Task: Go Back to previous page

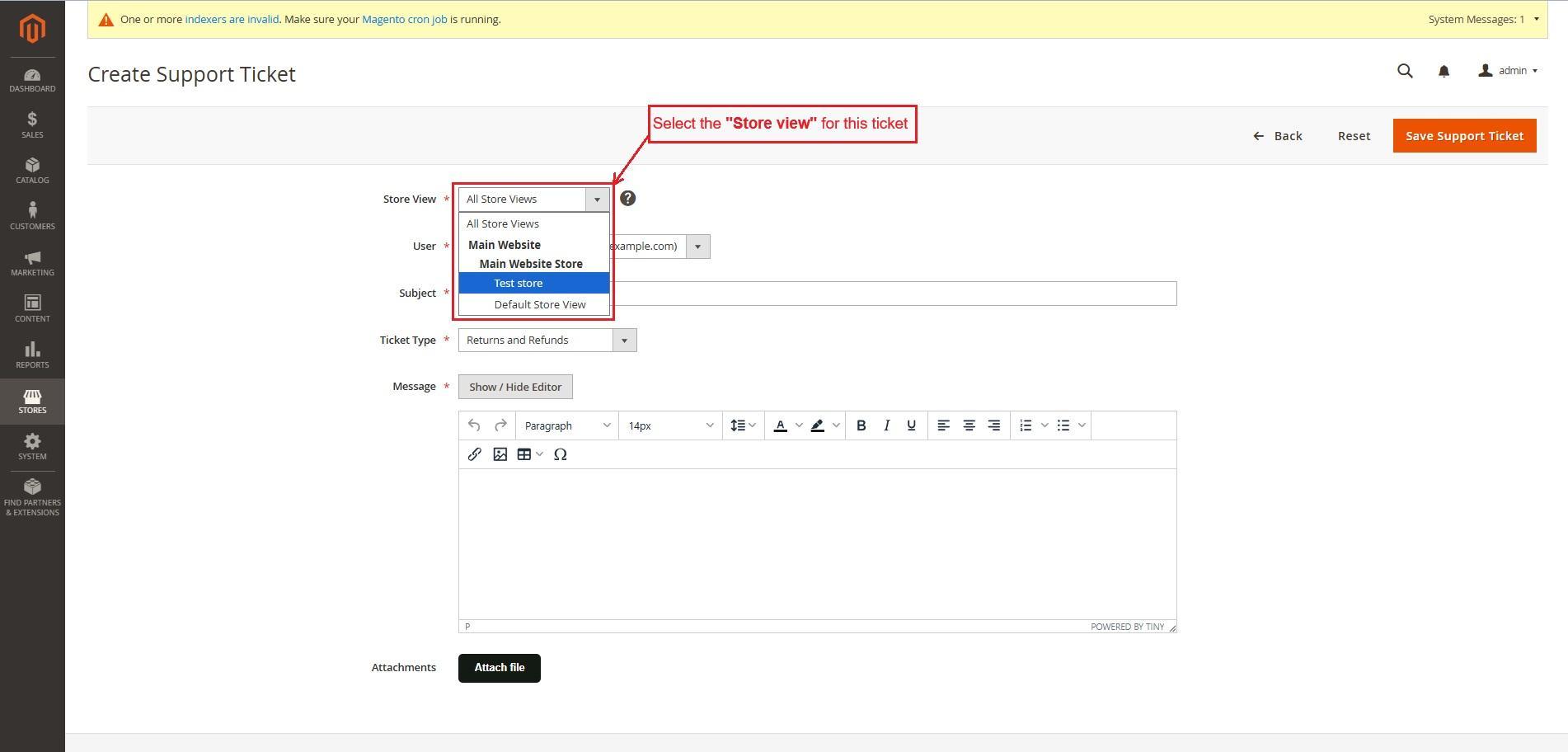Action: [1278, 136]
